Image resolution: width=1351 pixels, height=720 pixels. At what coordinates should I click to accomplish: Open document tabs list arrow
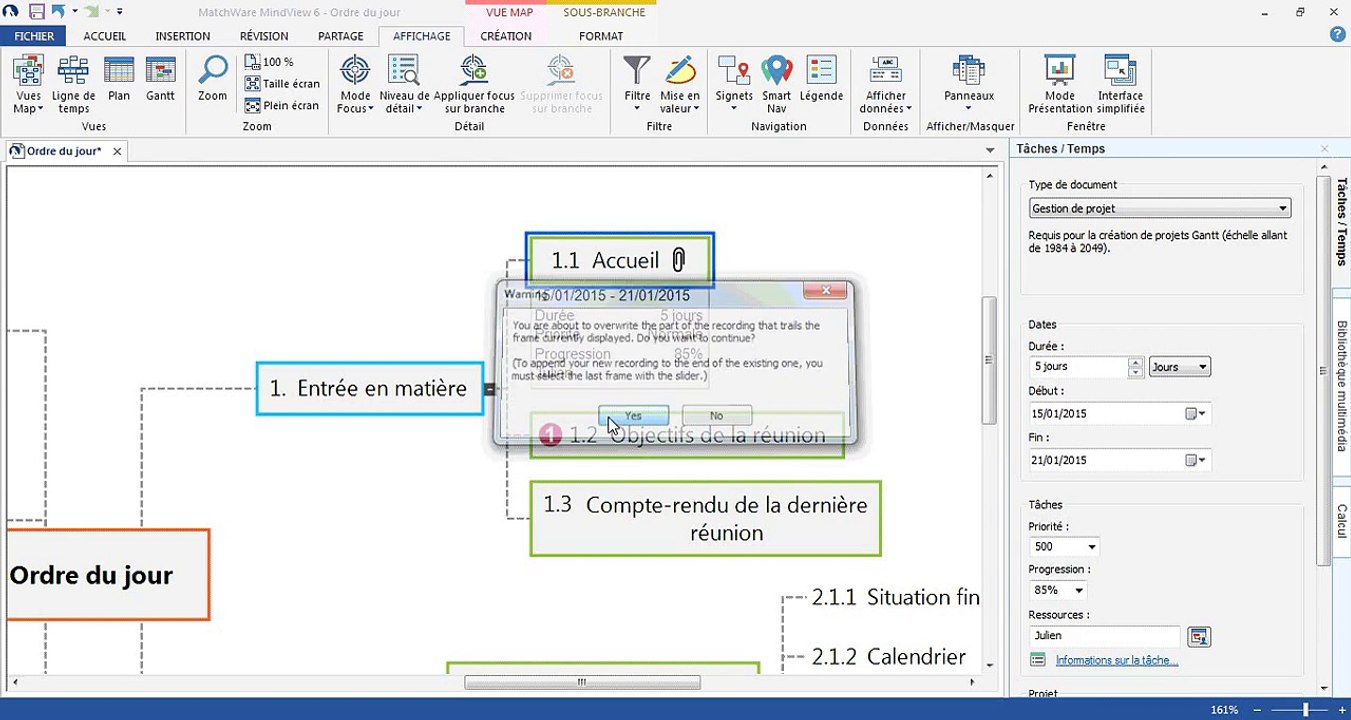pyautogui.click(x=990, y=151)
